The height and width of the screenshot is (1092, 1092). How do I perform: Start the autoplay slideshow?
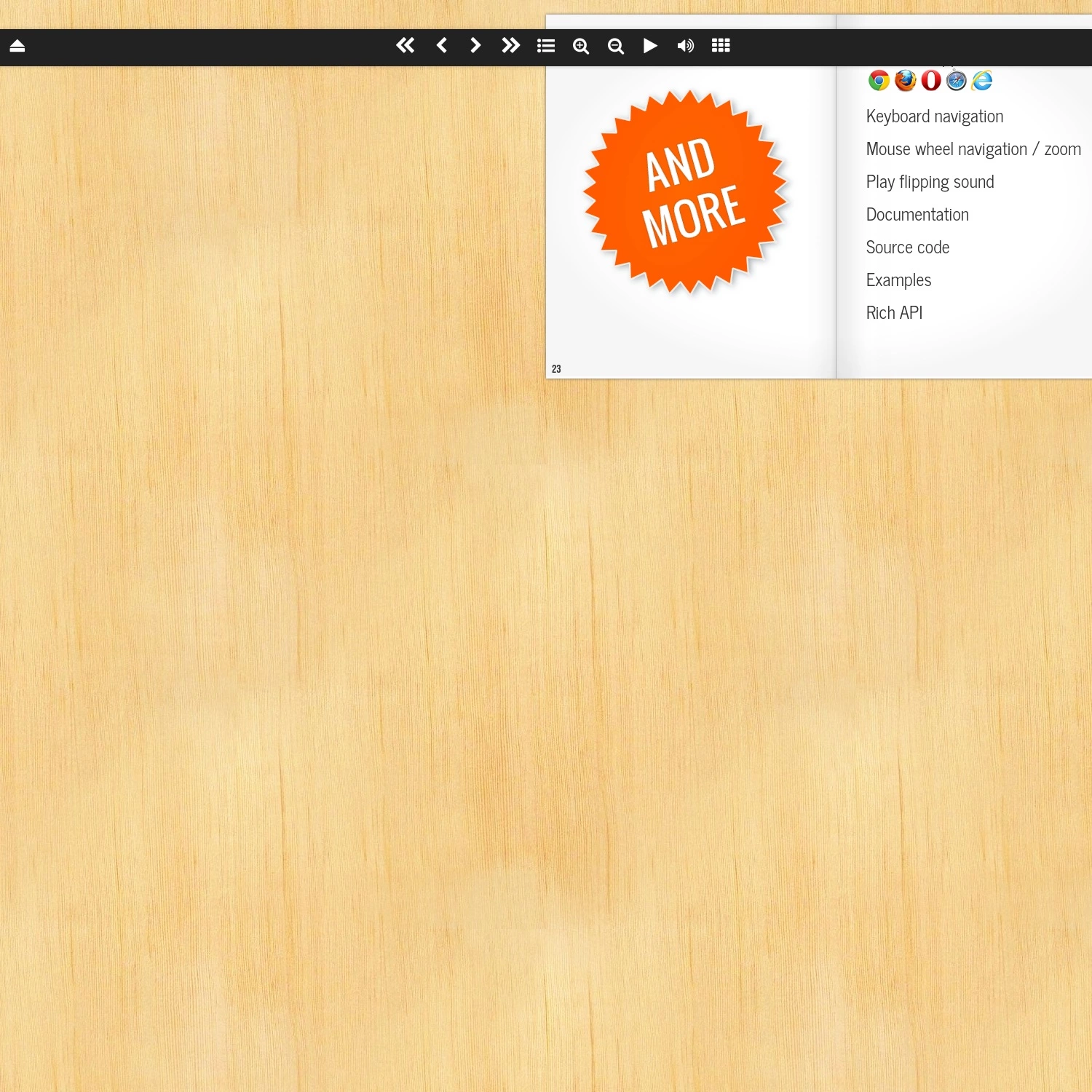pyautogui.click(x=650, y=46)
